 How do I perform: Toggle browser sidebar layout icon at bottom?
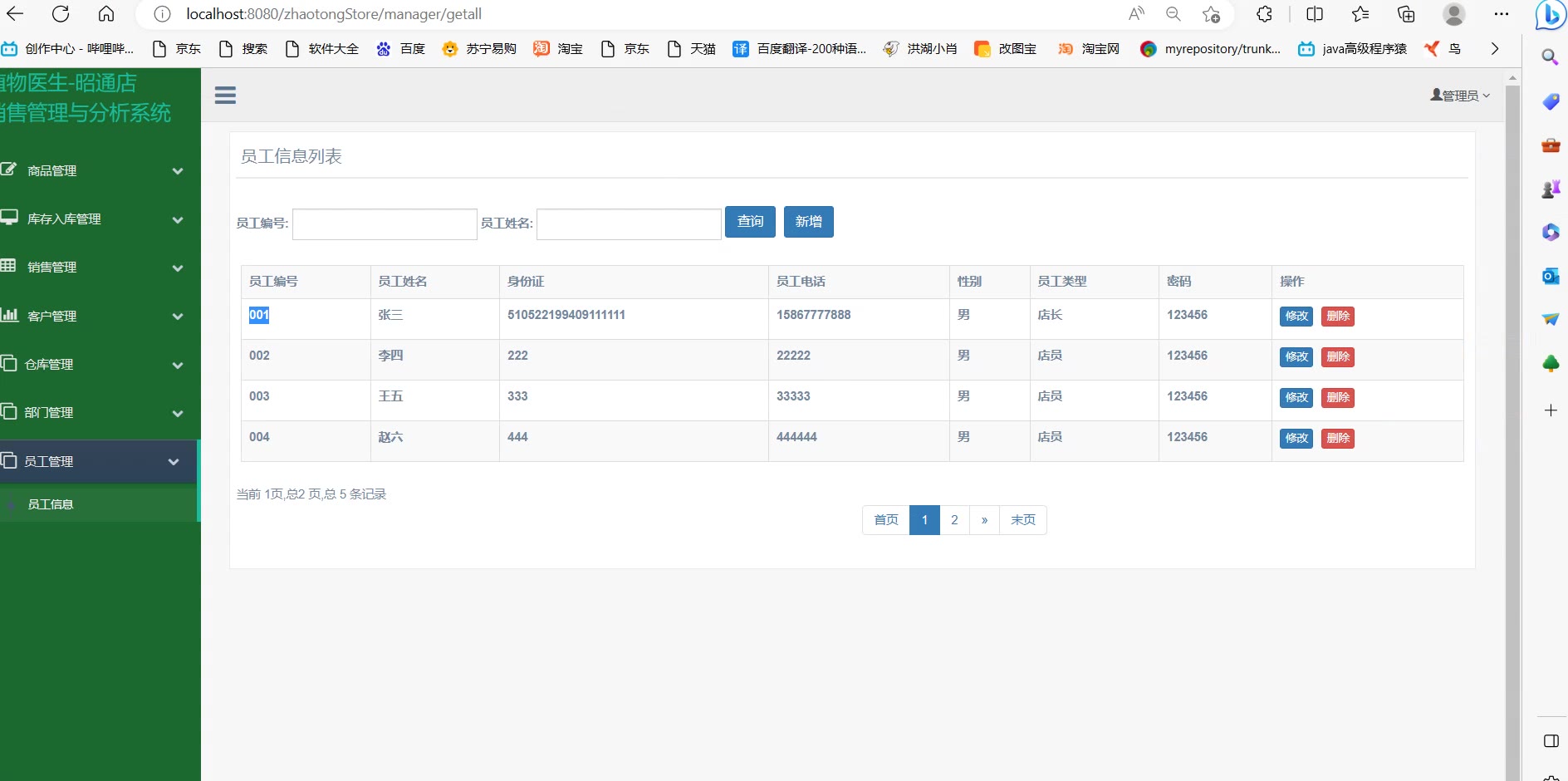coord(1551,741)
